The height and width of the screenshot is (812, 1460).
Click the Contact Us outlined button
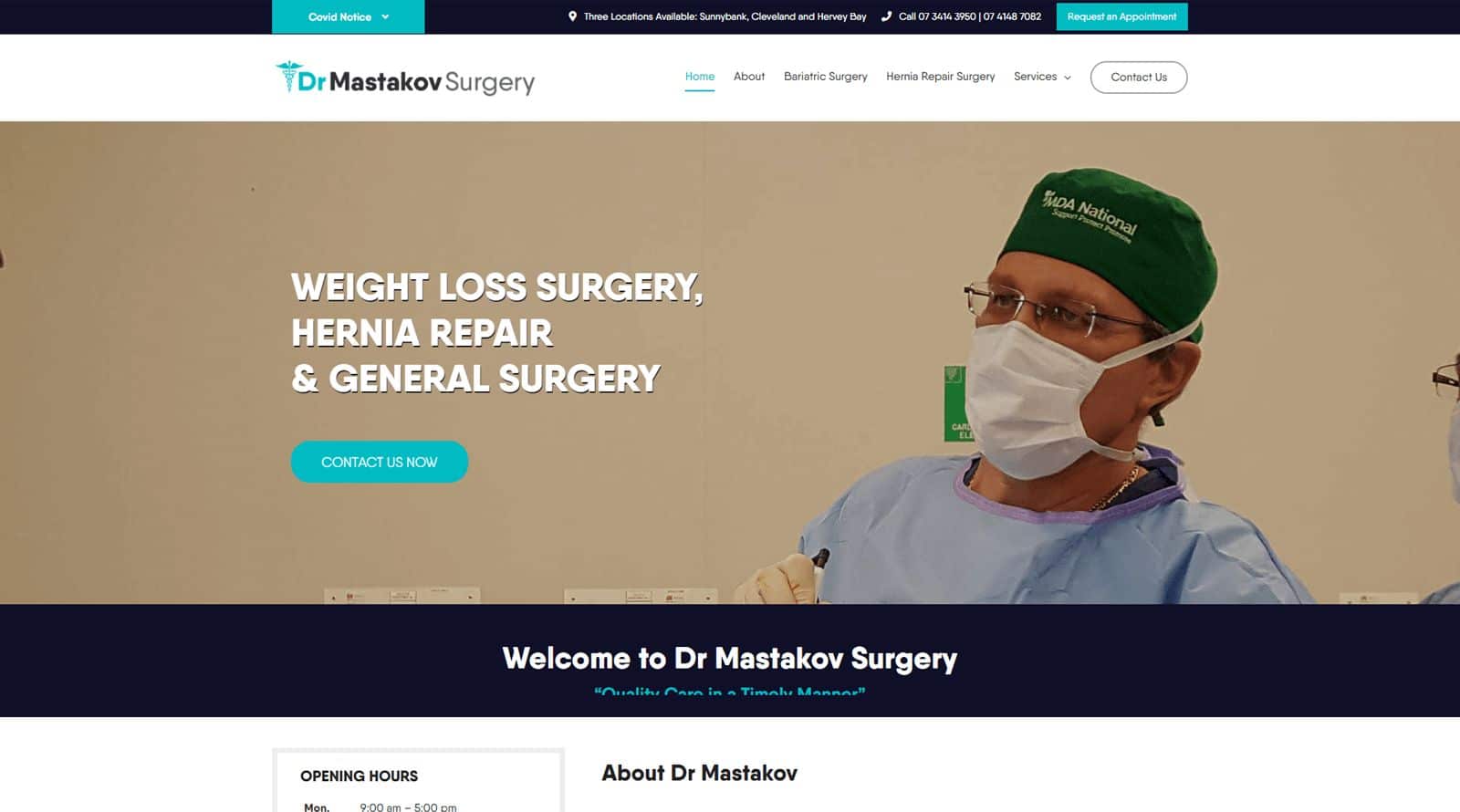point(1139,78)
